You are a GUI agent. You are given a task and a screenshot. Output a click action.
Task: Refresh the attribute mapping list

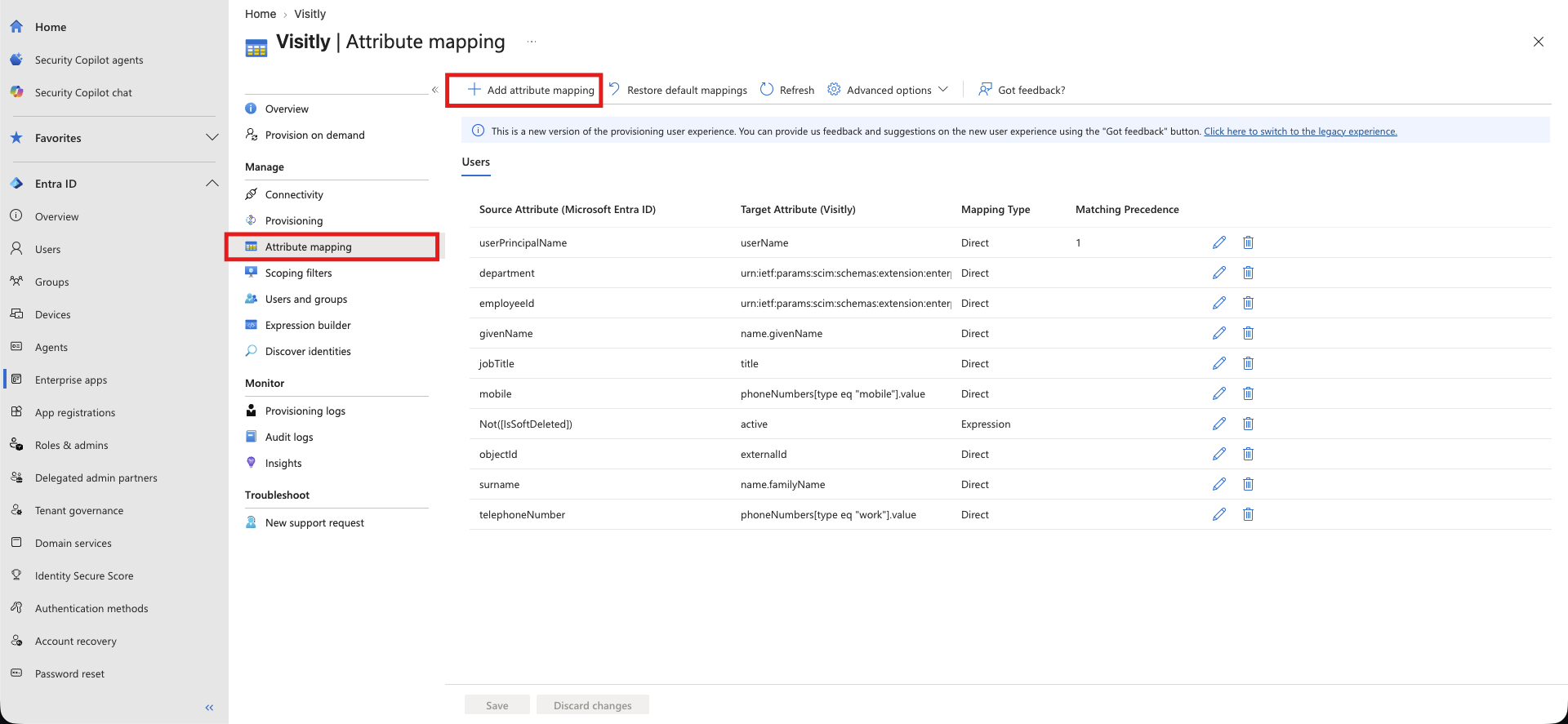point(787,90)
